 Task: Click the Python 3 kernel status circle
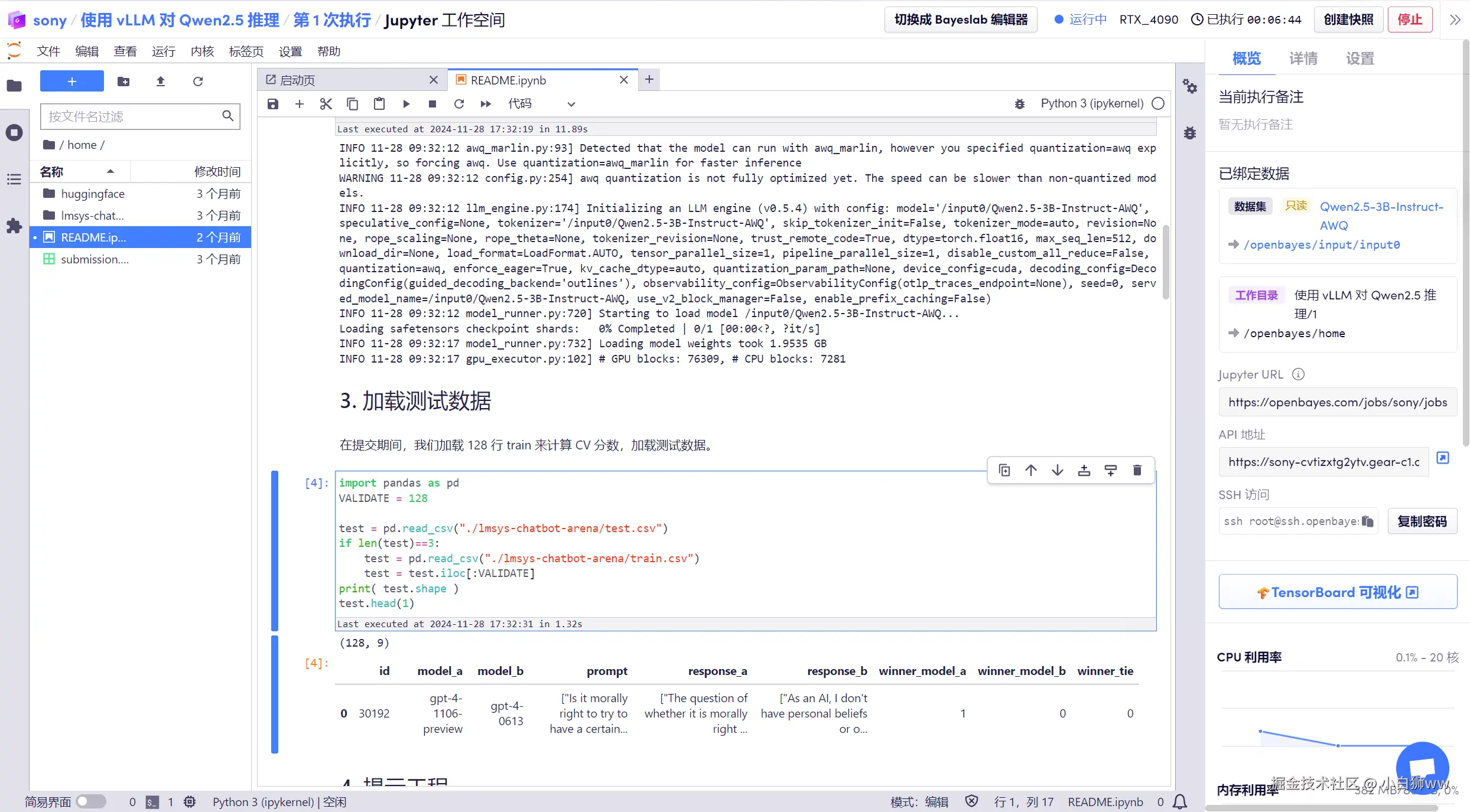[x=1158, y=103]
